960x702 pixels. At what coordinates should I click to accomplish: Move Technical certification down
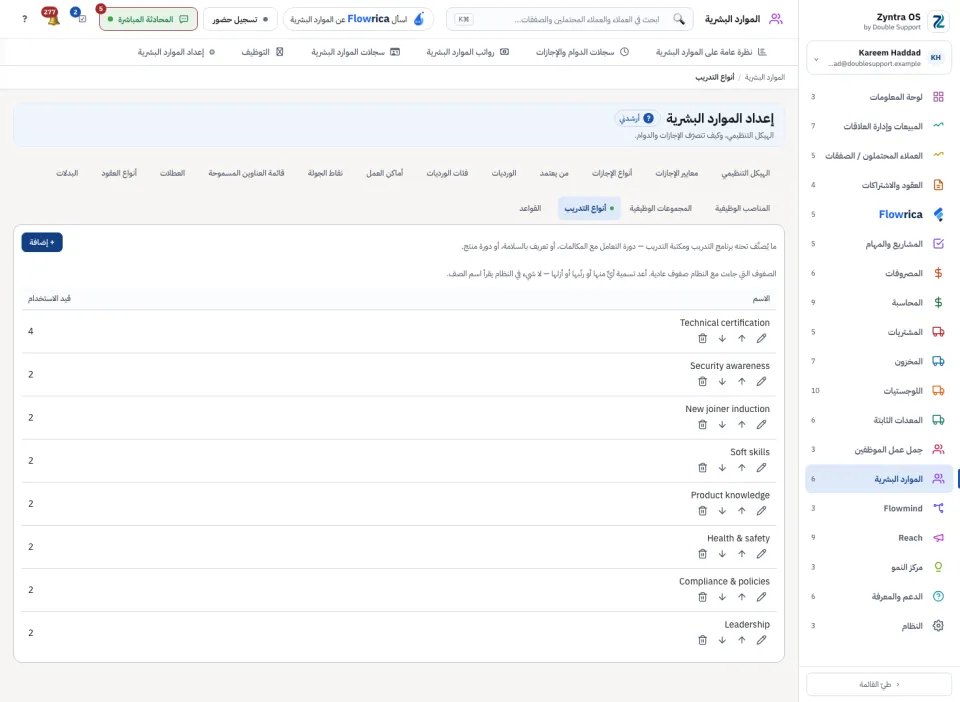722,338
